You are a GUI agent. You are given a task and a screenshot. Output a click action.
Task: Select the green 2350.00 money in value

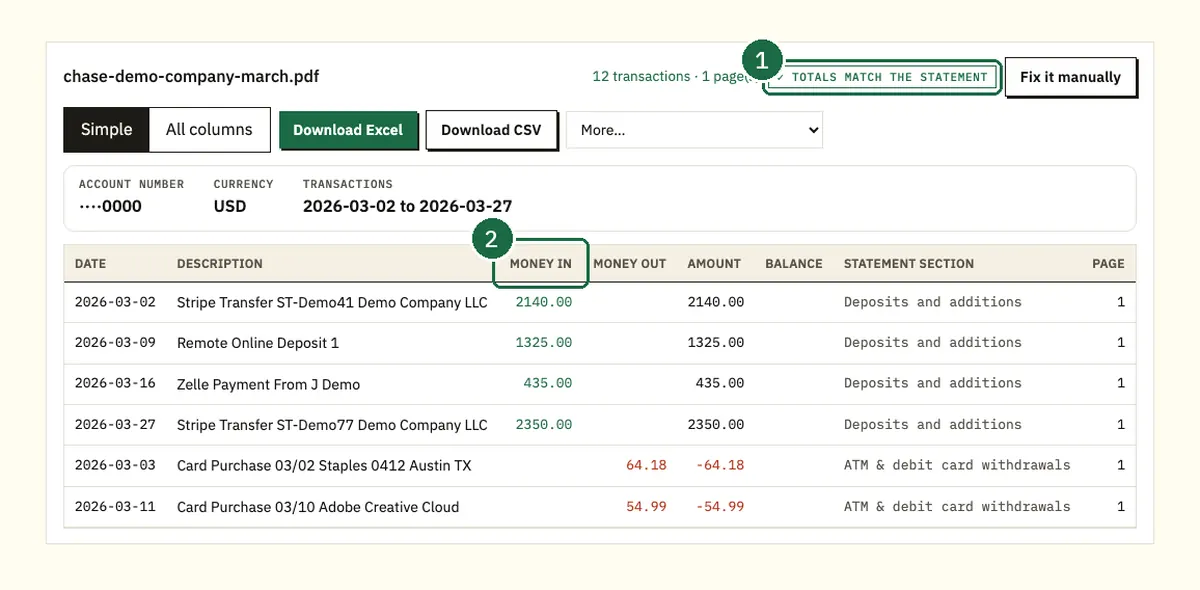(544, 425)
